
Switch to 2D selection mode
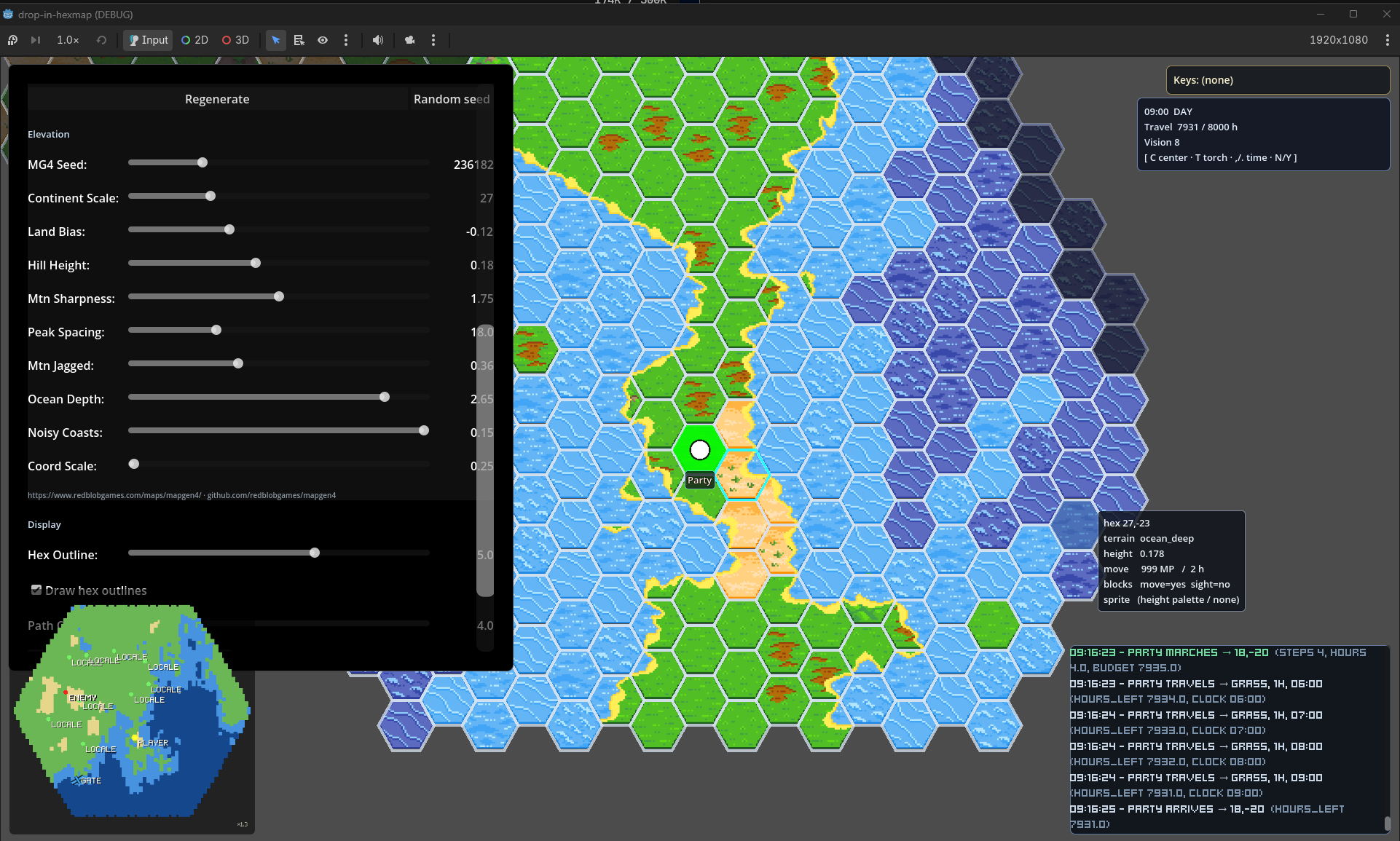pos(194,40)
